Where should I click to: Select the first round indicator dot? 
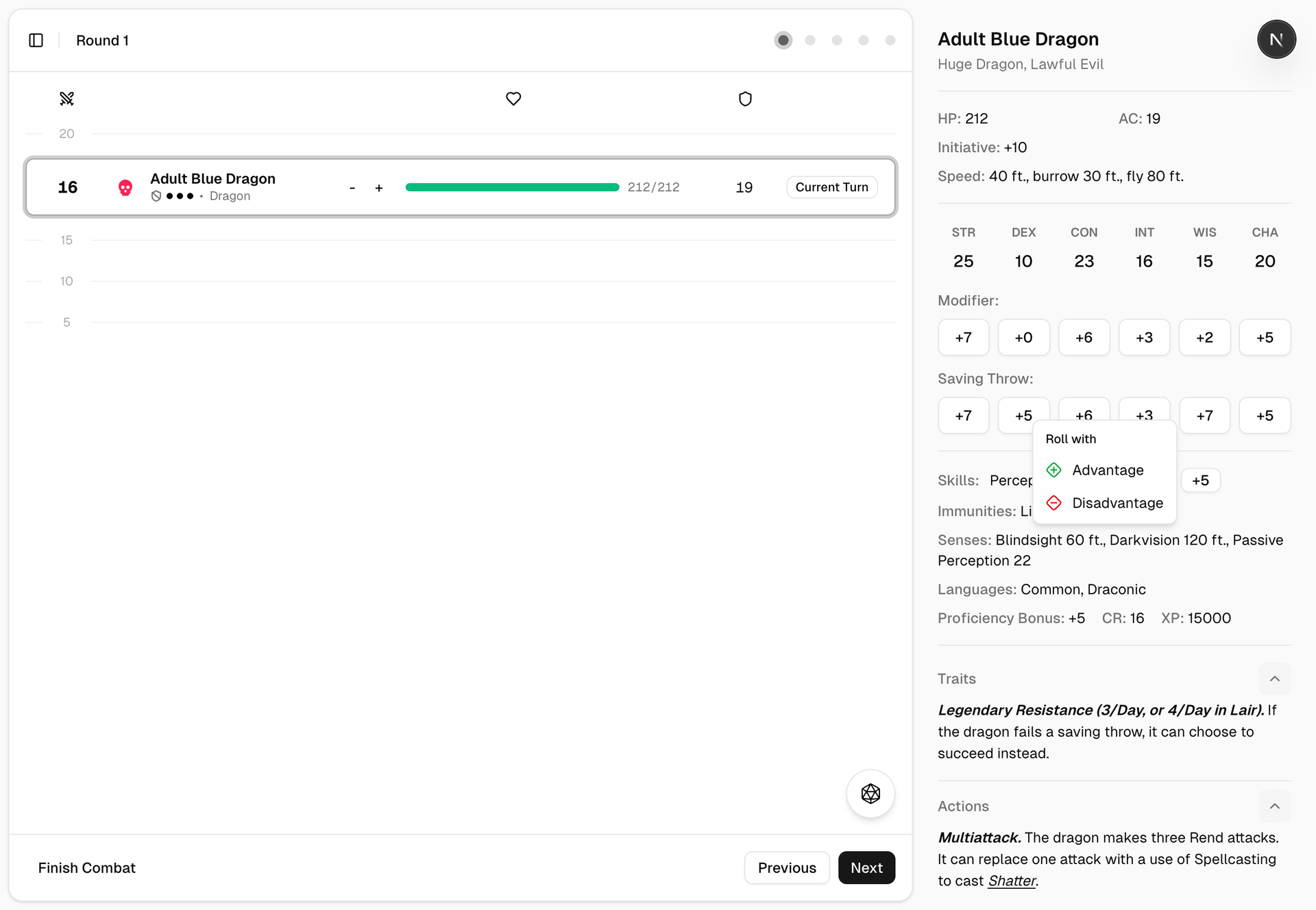click(783, 40)
